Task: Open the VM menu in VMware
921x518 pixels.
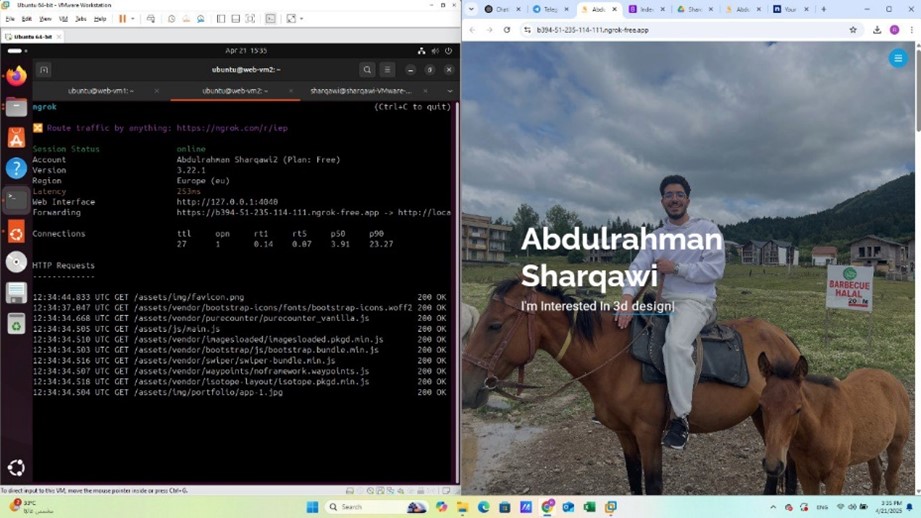Action: 63,19
